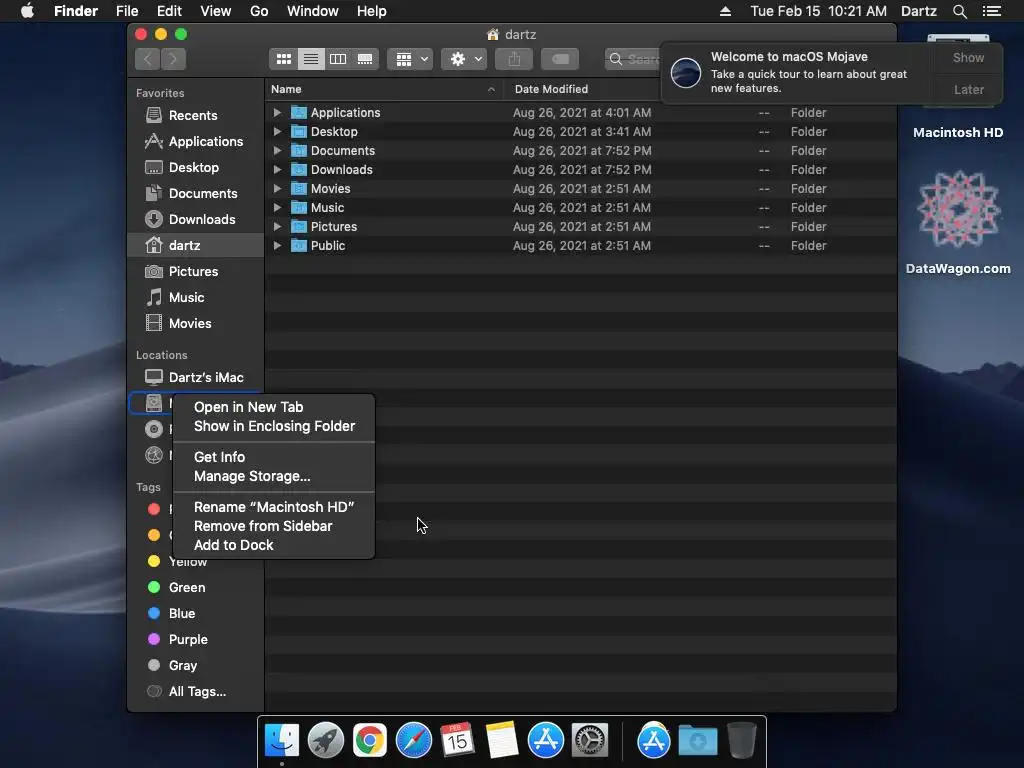
Task: Expand the Movies folder row
Action: pyautogui.click(x=277, y=189)
